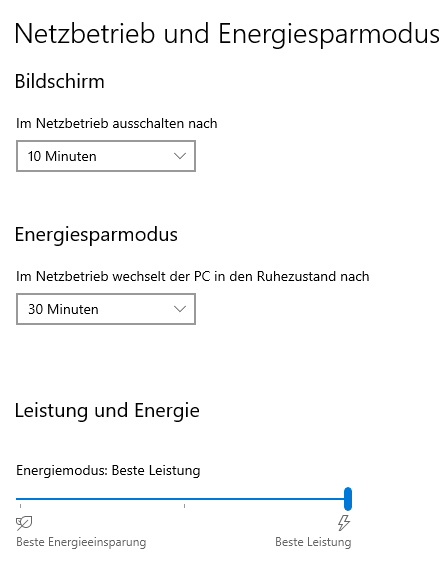Click the slider track between middle tick and thumb
442x580 pixels.
point(264,499)
